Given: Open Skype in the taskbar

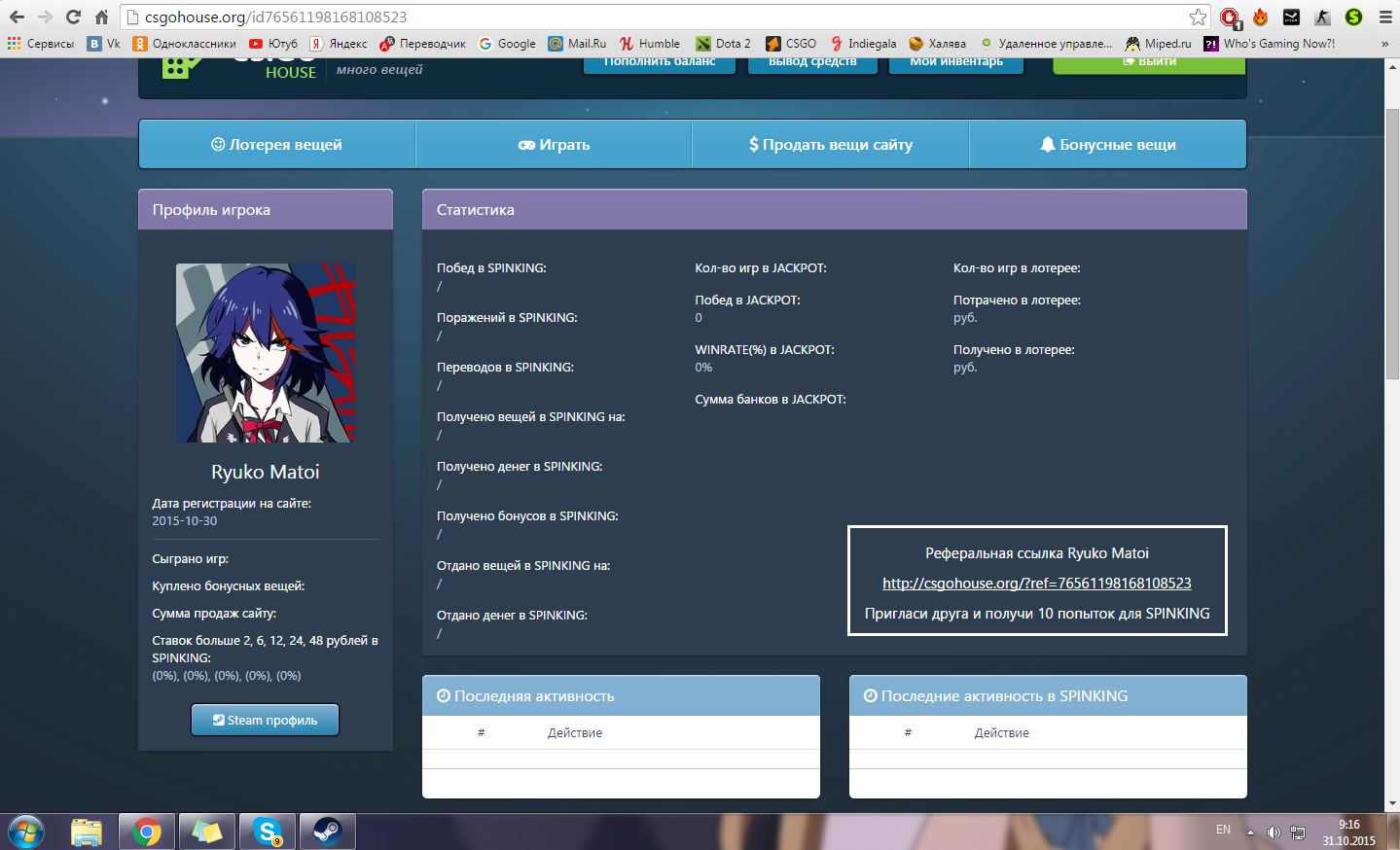Looking at the screenshot, I should (267, 832).
